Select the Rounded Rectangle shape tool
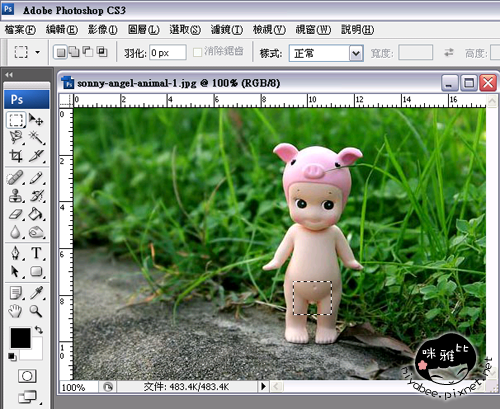500x409 pixels. pos(36,272)
